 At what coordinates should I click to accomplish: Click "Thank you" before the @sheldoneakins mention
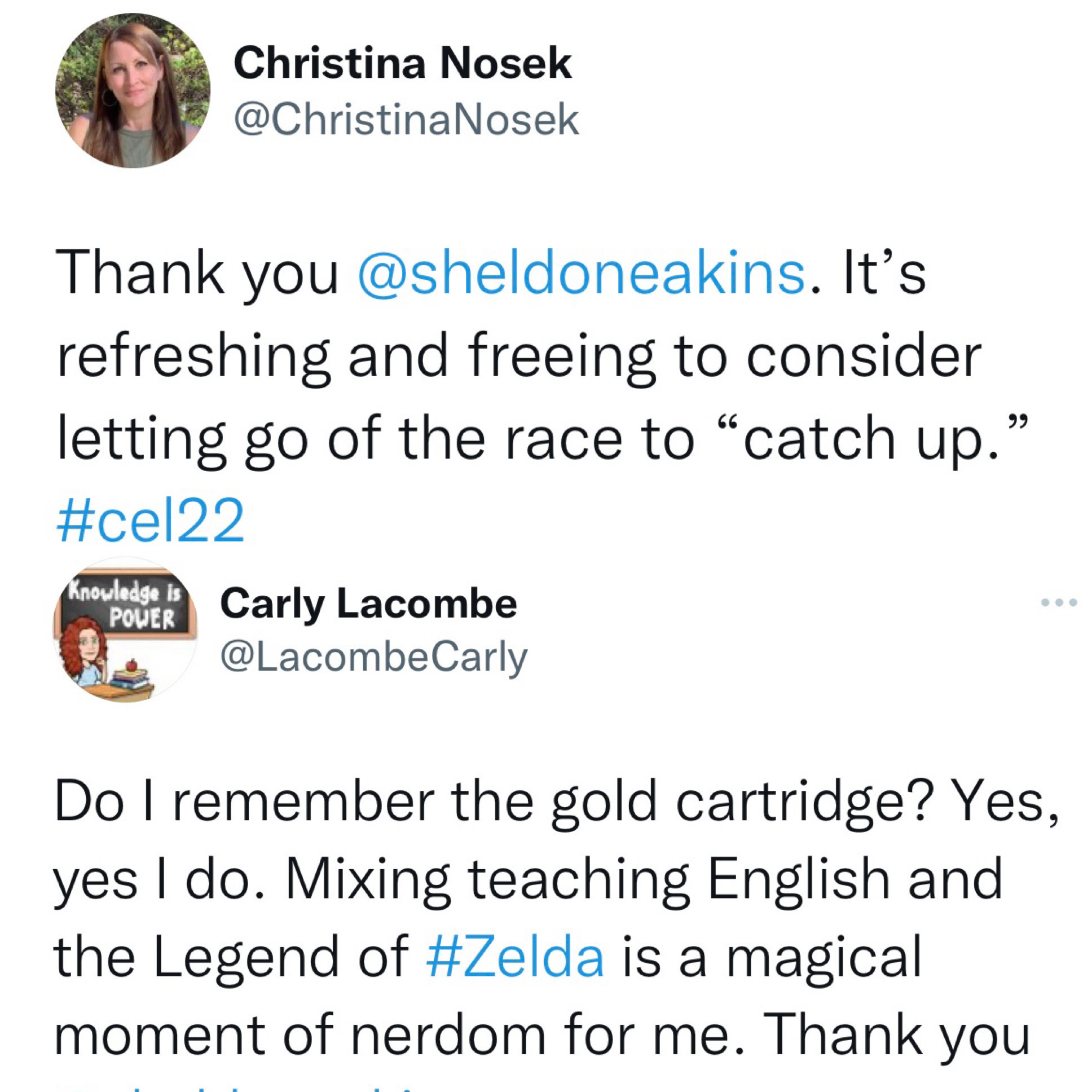[198, 274]
